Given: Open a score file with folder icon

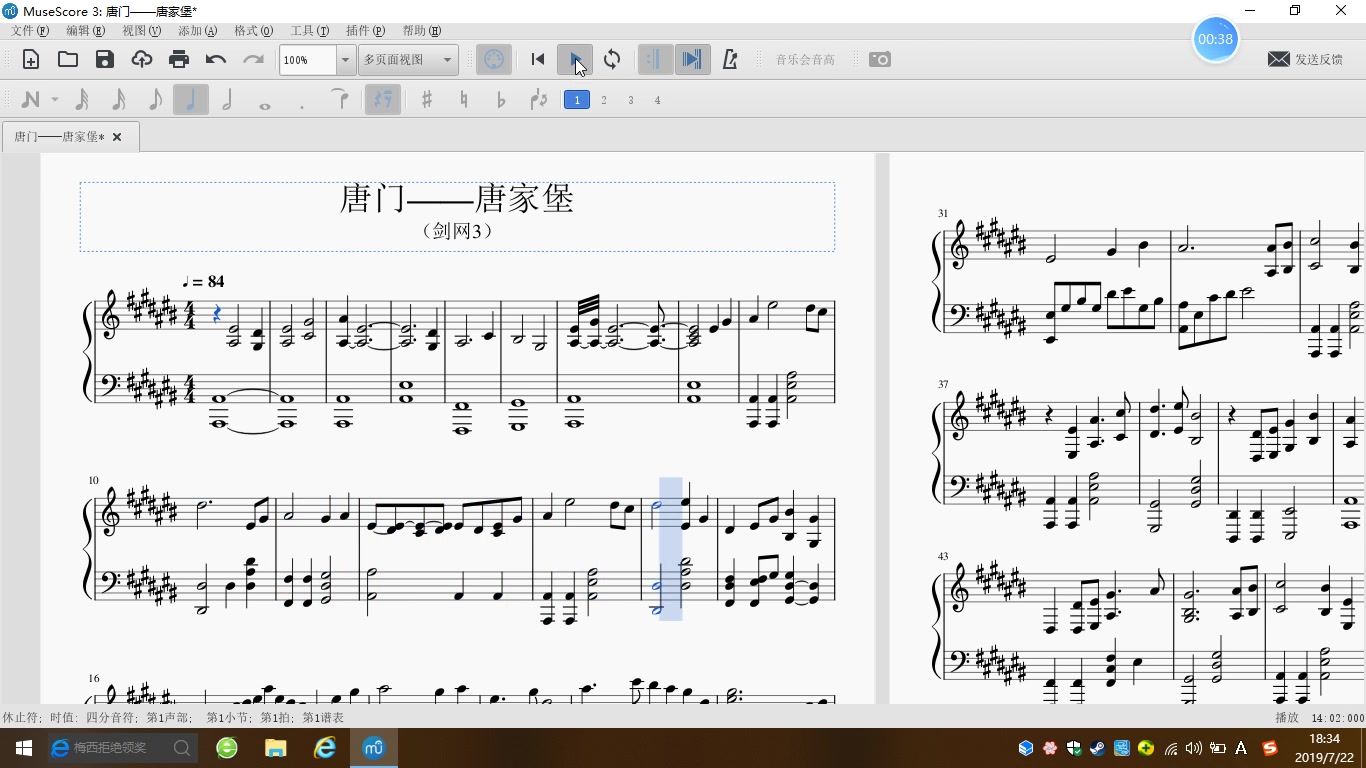Looking at the screenshot, I should [68, 60].
